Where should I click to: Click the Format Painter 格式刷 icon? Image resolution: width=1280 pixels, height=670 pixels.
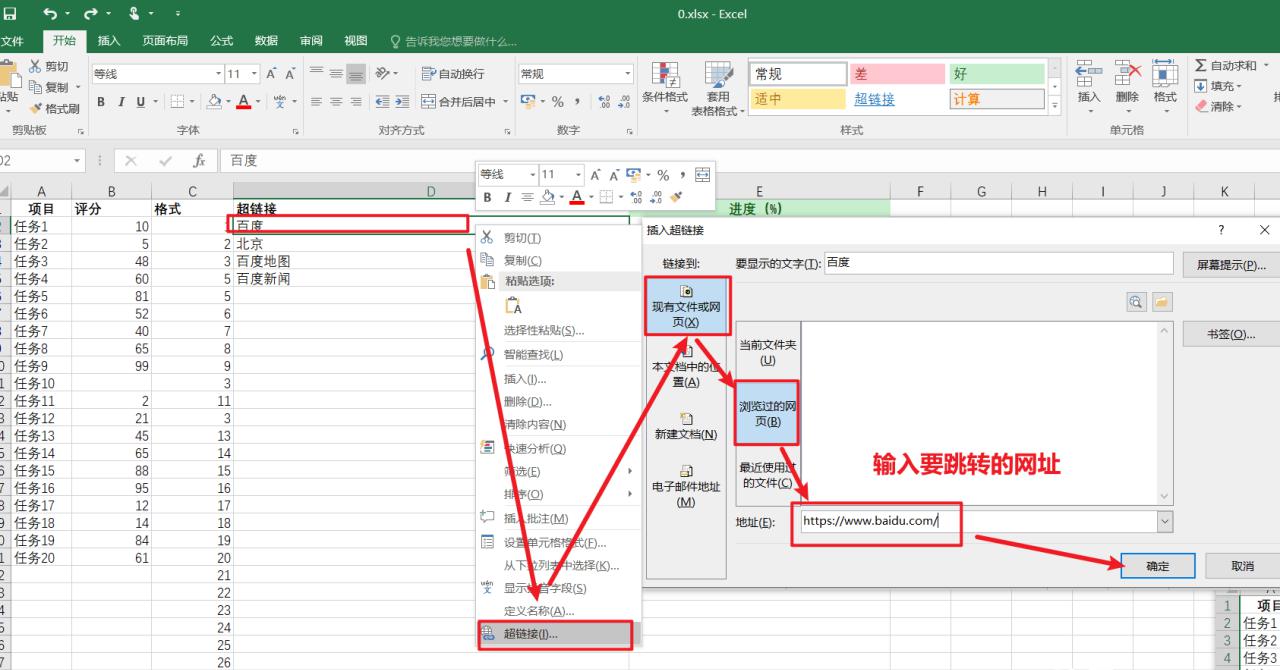click(x=36, y=108)
